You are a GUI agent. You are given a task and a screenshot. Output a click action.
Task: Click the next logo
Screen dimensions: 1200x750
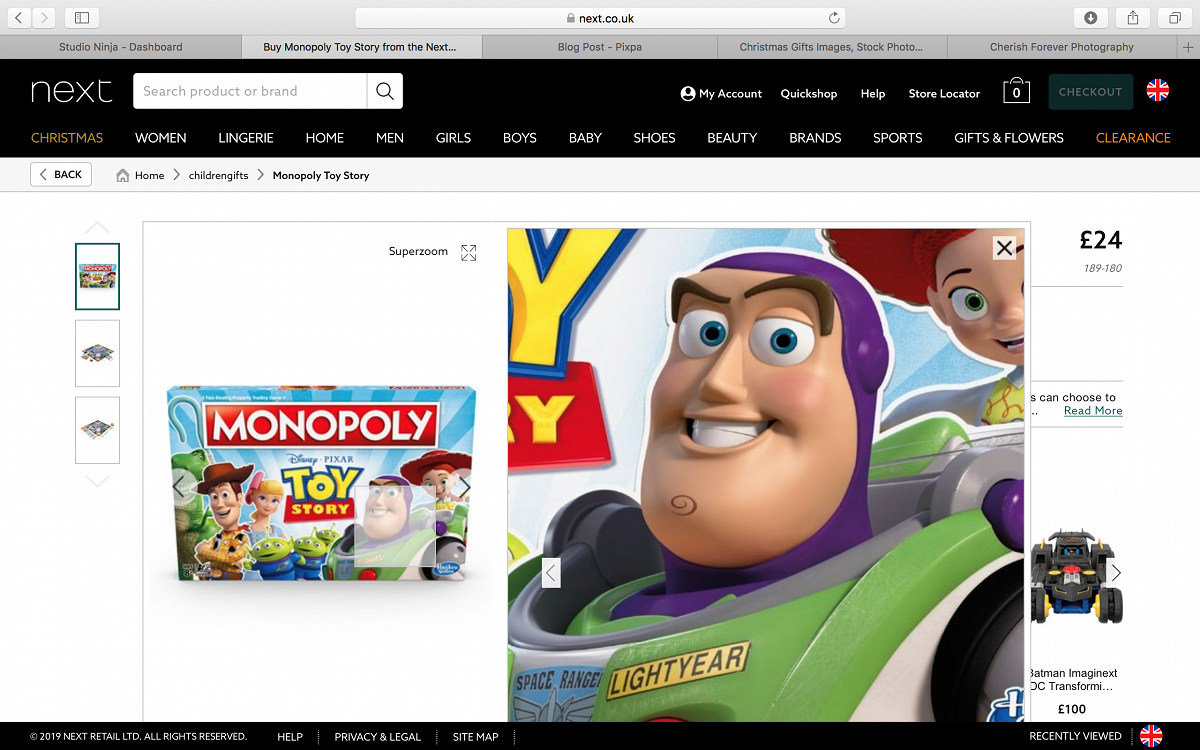71,91
